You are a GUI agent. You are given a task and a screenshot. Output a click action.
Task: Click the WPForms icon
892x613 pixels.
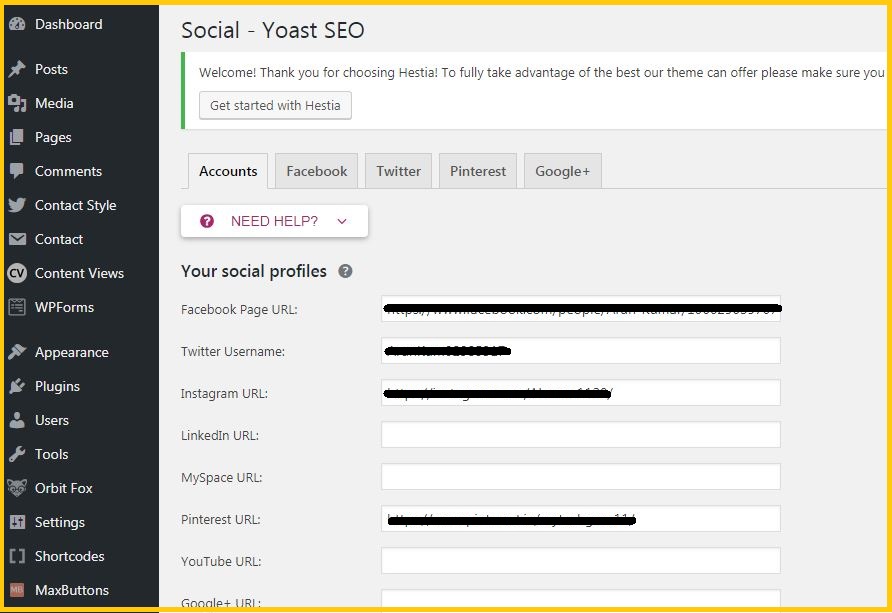(x=17, y=307)
